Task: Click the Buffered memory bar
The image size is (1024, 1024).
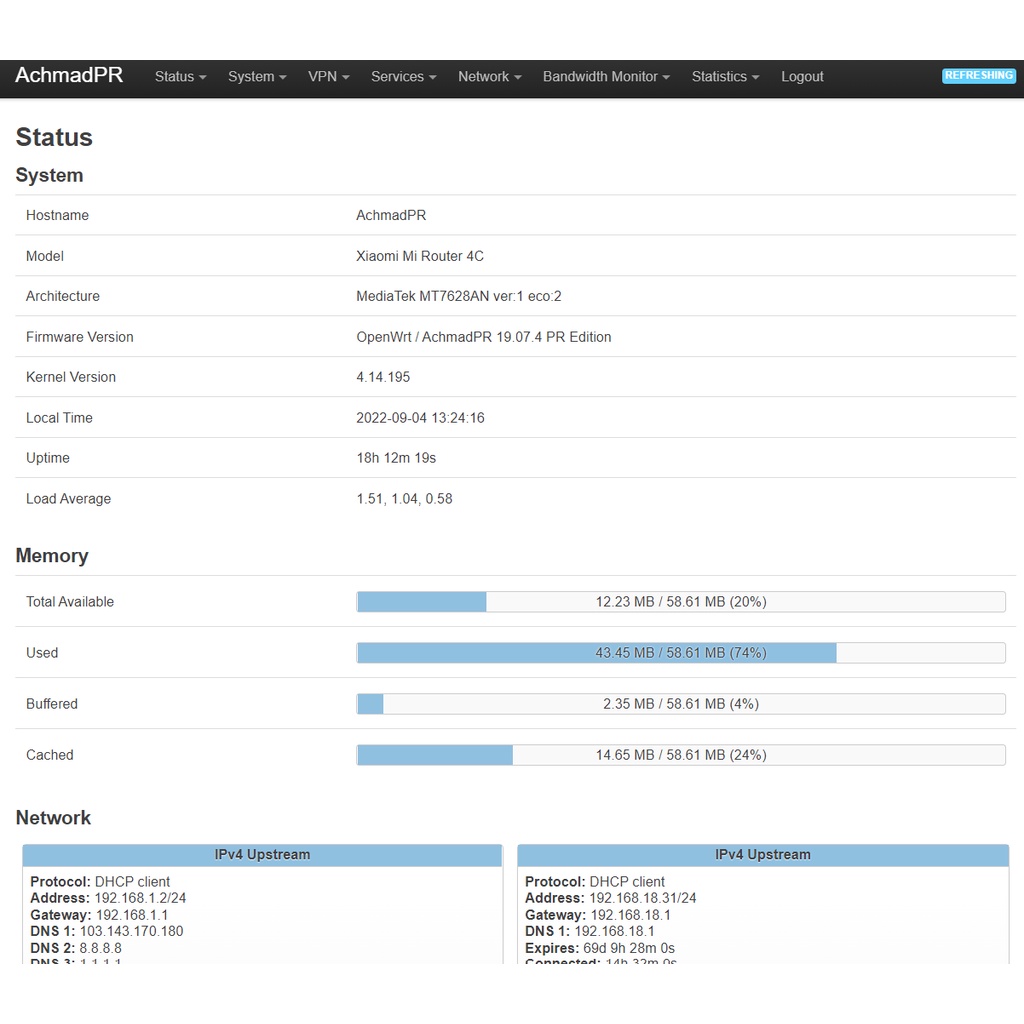Action: coord(680,704)
